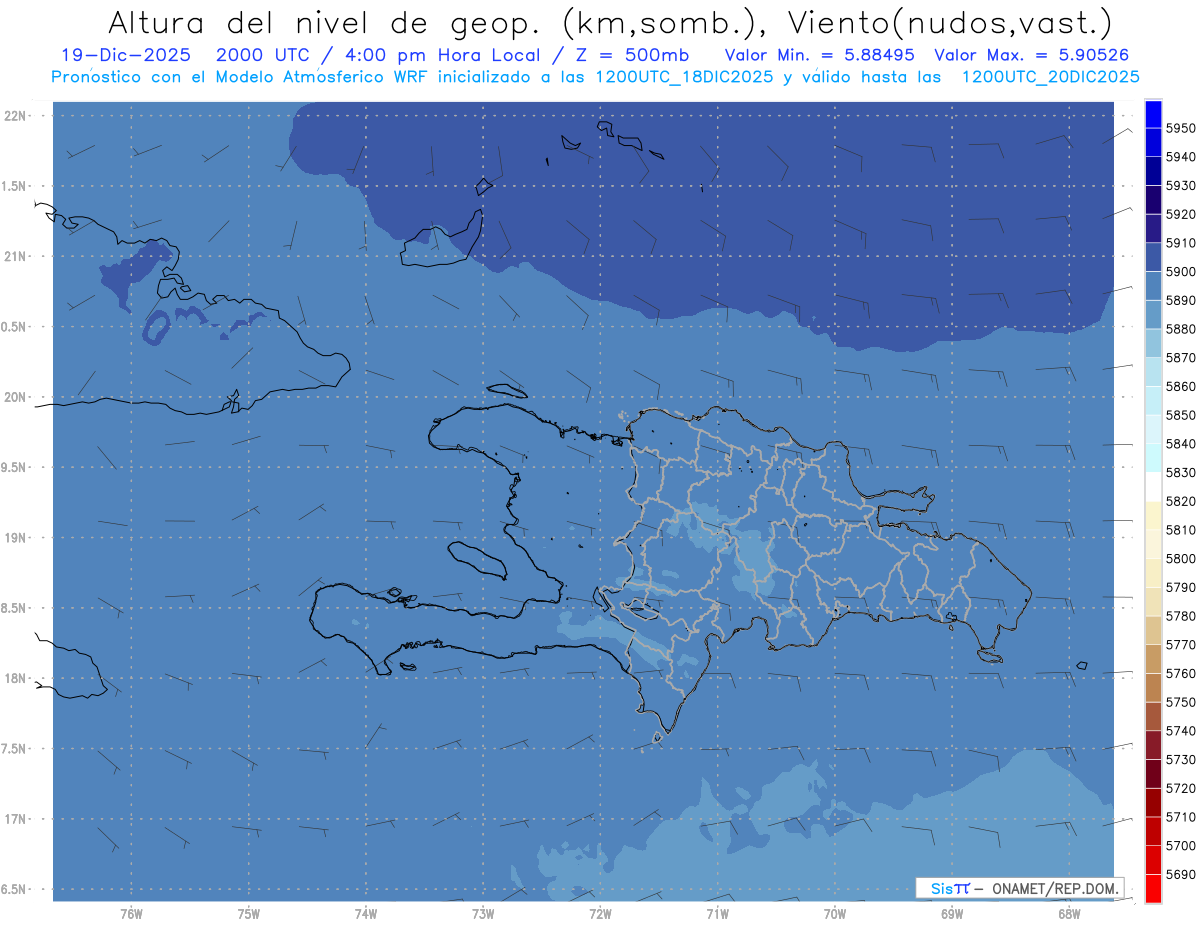Click the 5710 colorbar label
Viewport: 1200px width, 927px height.
point(1181,816)
